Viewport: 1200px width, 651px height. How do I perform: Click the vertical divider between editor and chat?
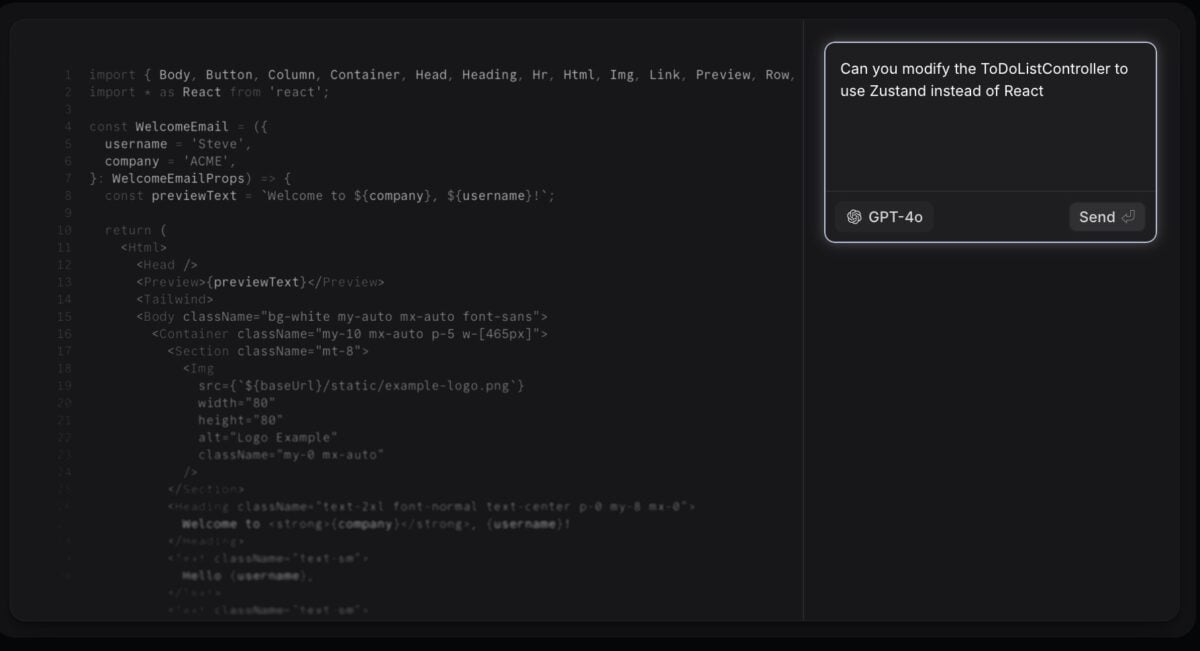804,320
